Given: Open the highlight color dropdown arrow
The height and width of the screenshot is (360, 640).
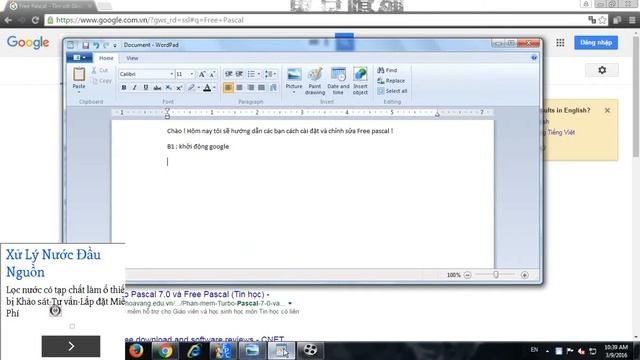Looking at the screenshot, I should point(198,87).
